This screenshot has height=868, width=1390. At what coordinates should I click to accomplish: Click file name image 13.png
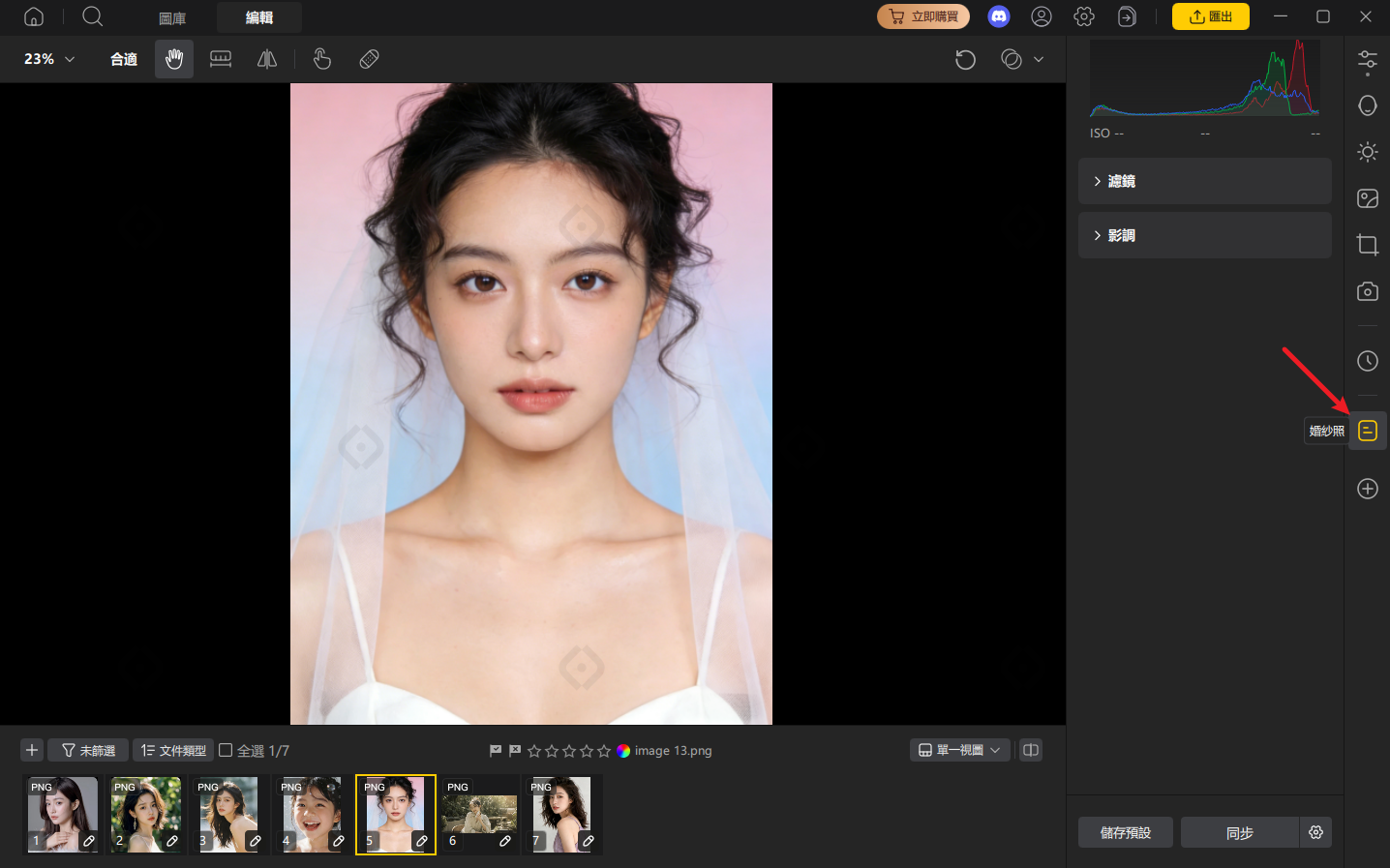(673, 751)
